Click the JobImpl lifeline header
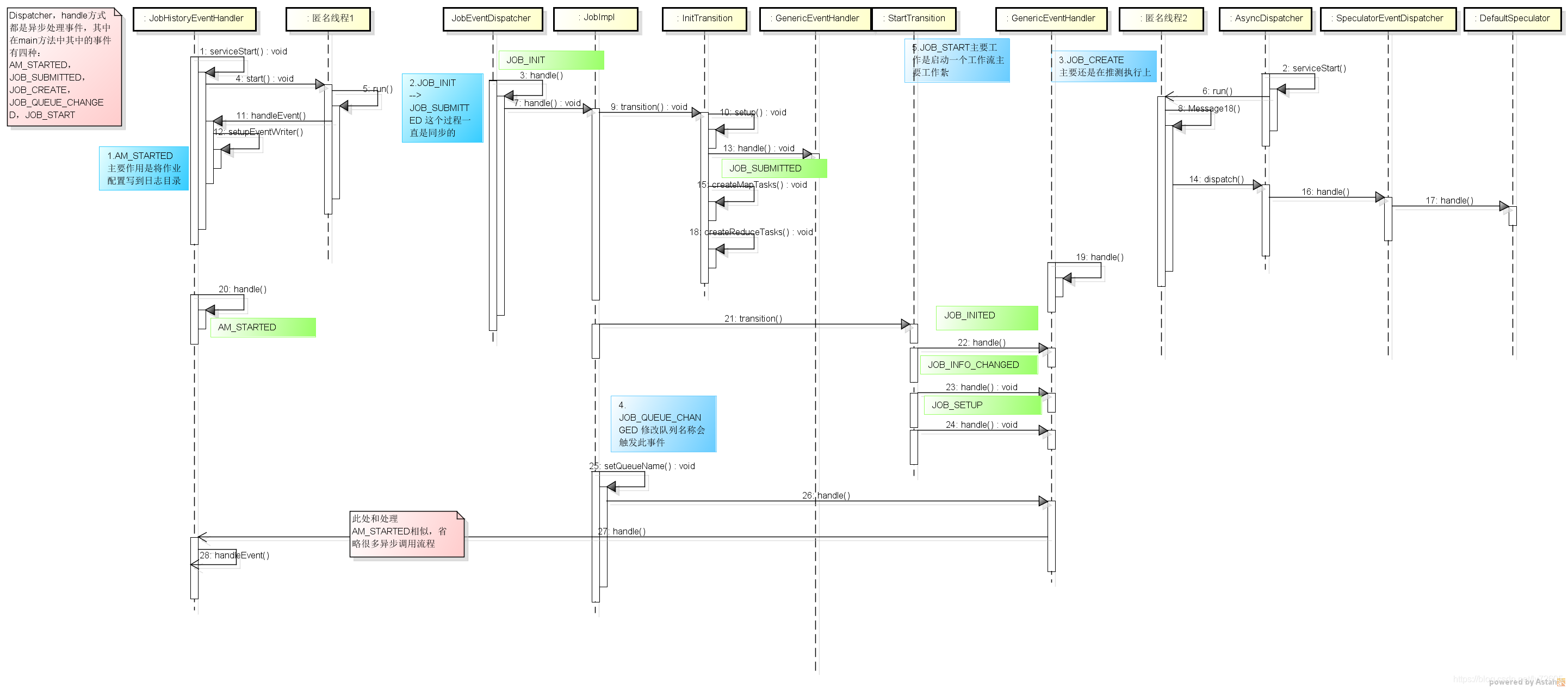Image resolution: width=1568 pixels, height=689 pixels. tap(596, 19)
